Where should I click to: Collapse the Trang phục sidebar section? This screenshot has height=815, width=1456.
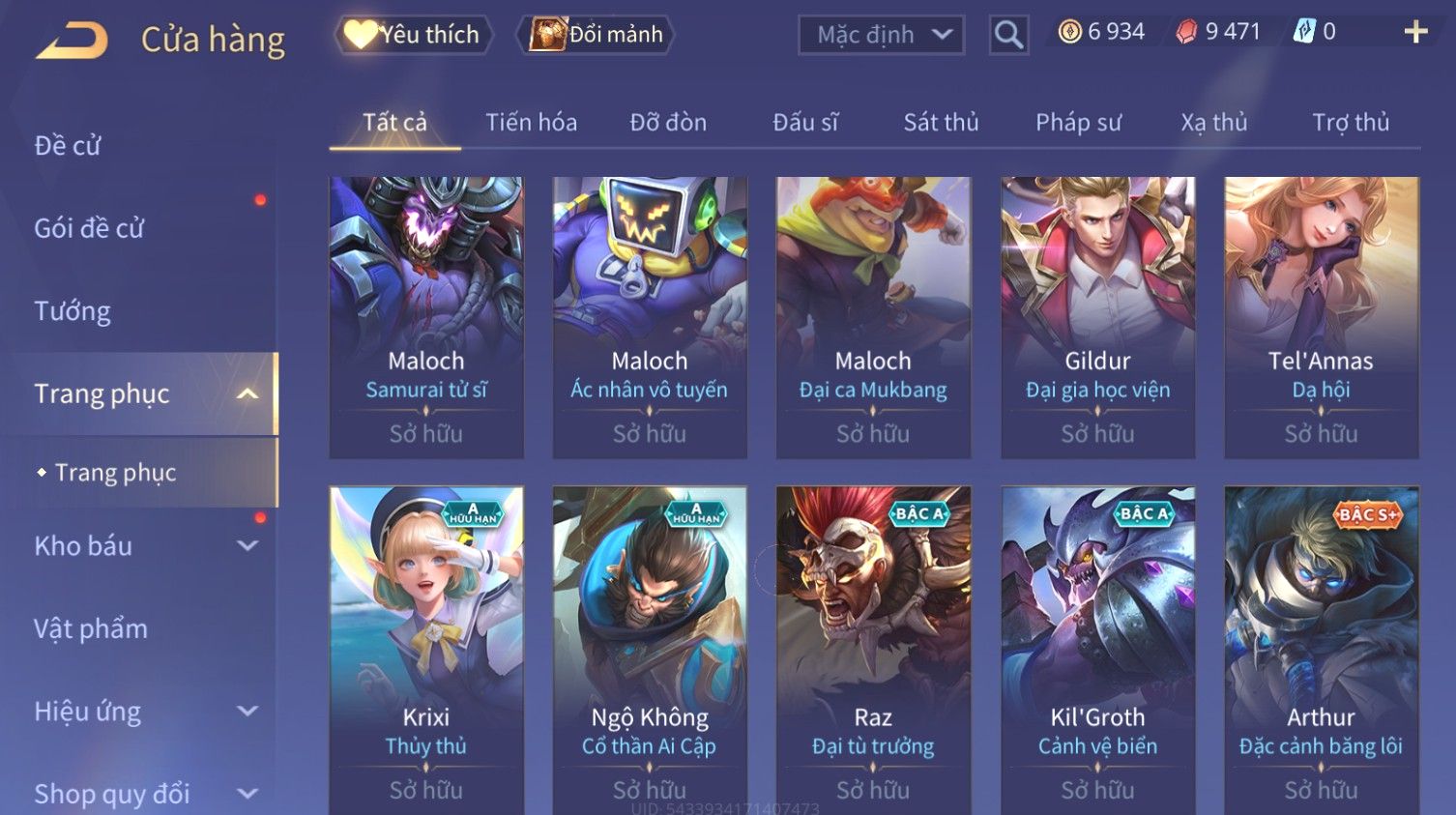[x=247, y=393]
